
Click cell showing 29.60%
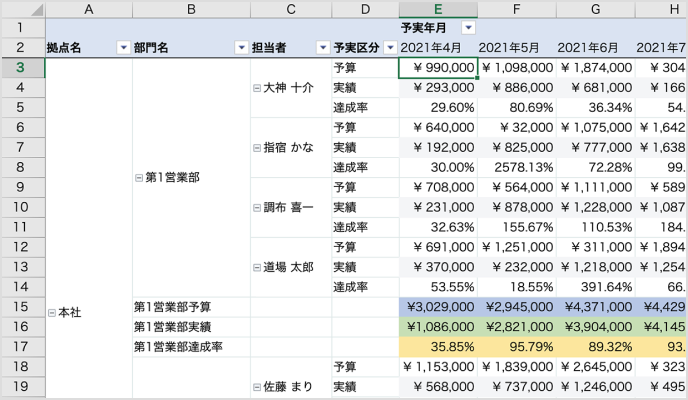438,107
